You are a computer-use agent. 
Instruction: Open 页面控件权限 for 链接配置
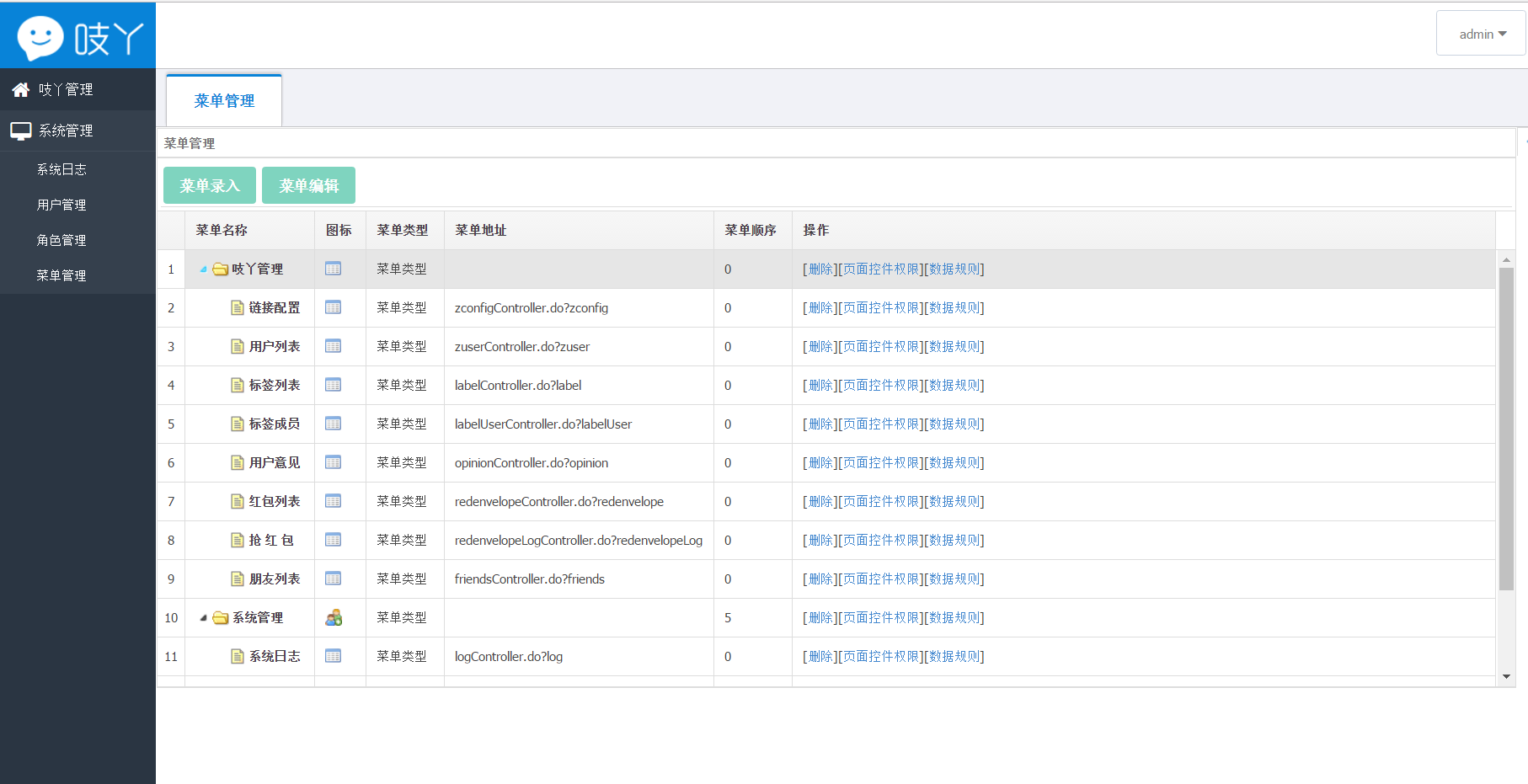pos(881,308)
